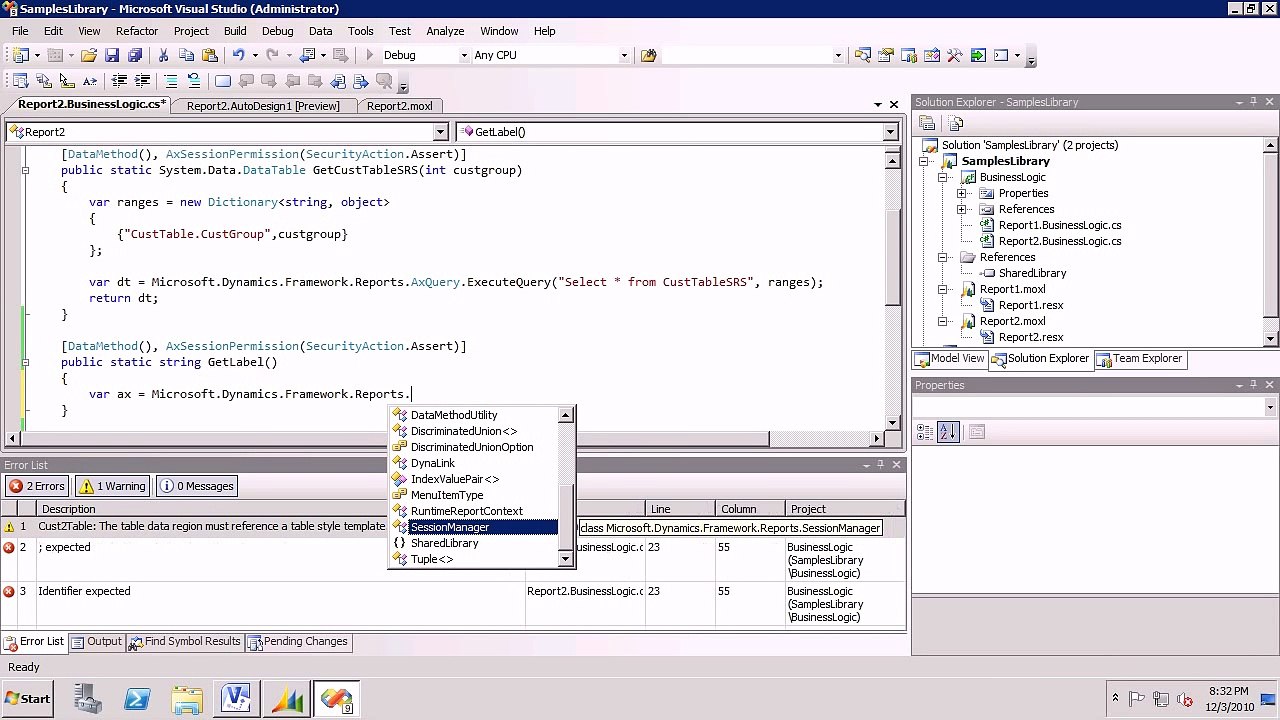Viewport: 1280px width, 720px height.
Task: Switch to the Output tab
Action: (x=96, y=642)
